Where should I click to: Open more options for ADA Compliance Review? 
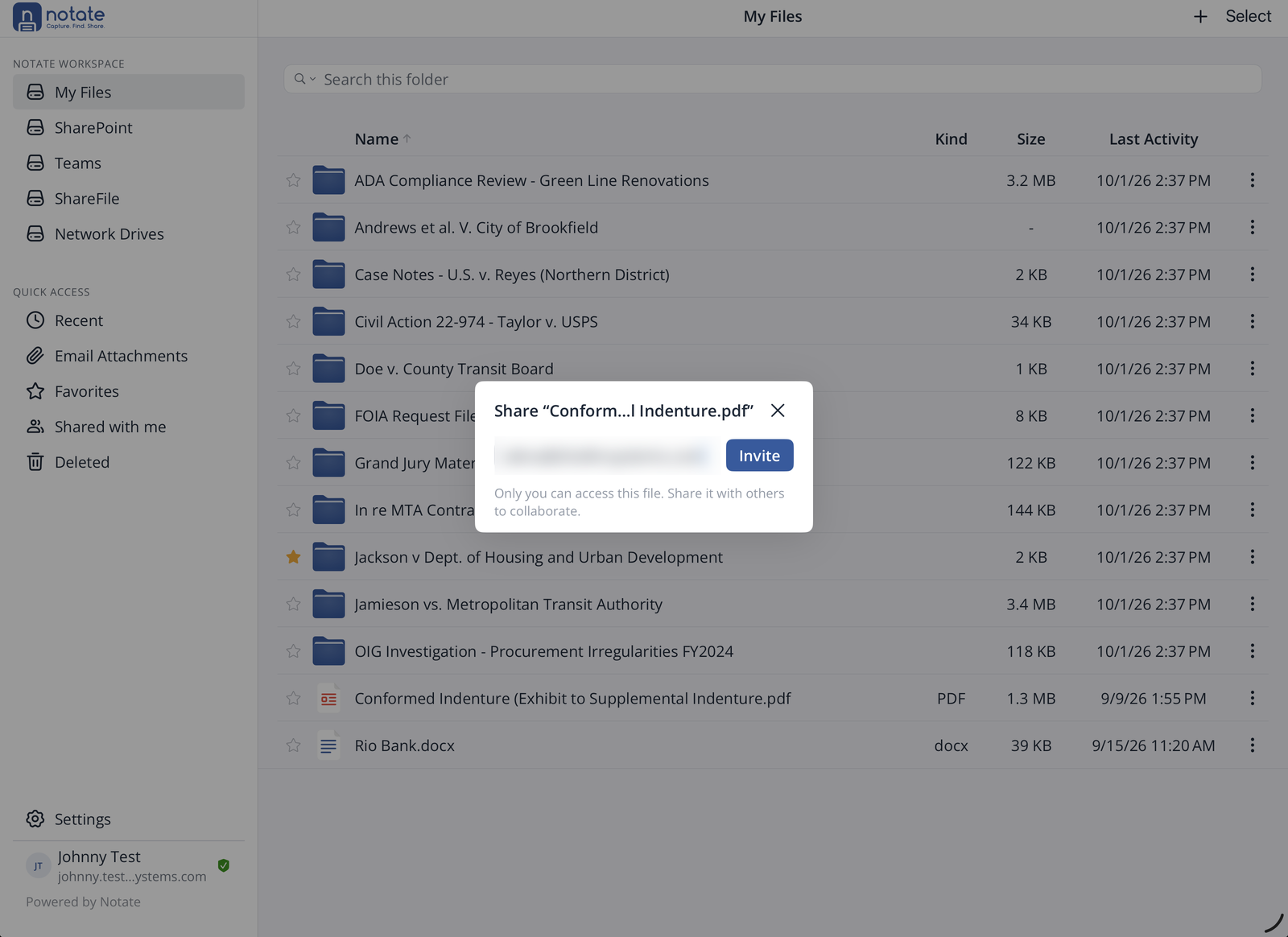(1252, 180)
